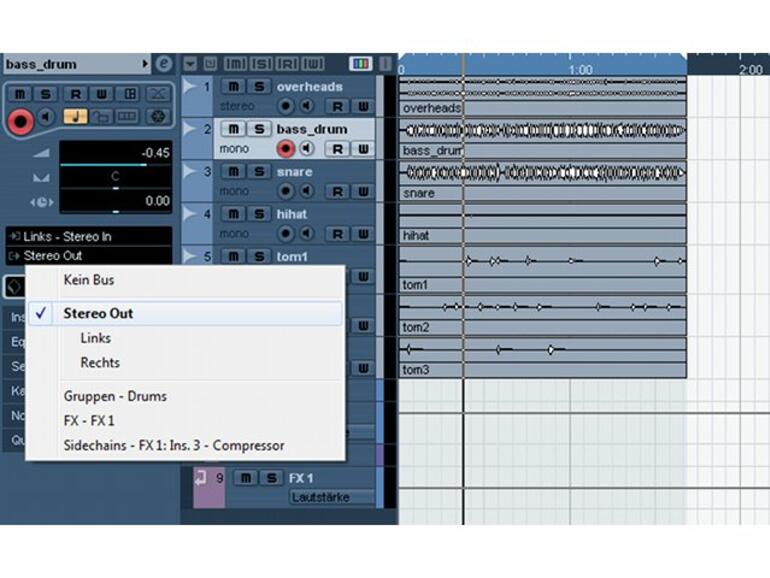Solo the overheads track
Screen dimensions: 770x578
[259, 86]
